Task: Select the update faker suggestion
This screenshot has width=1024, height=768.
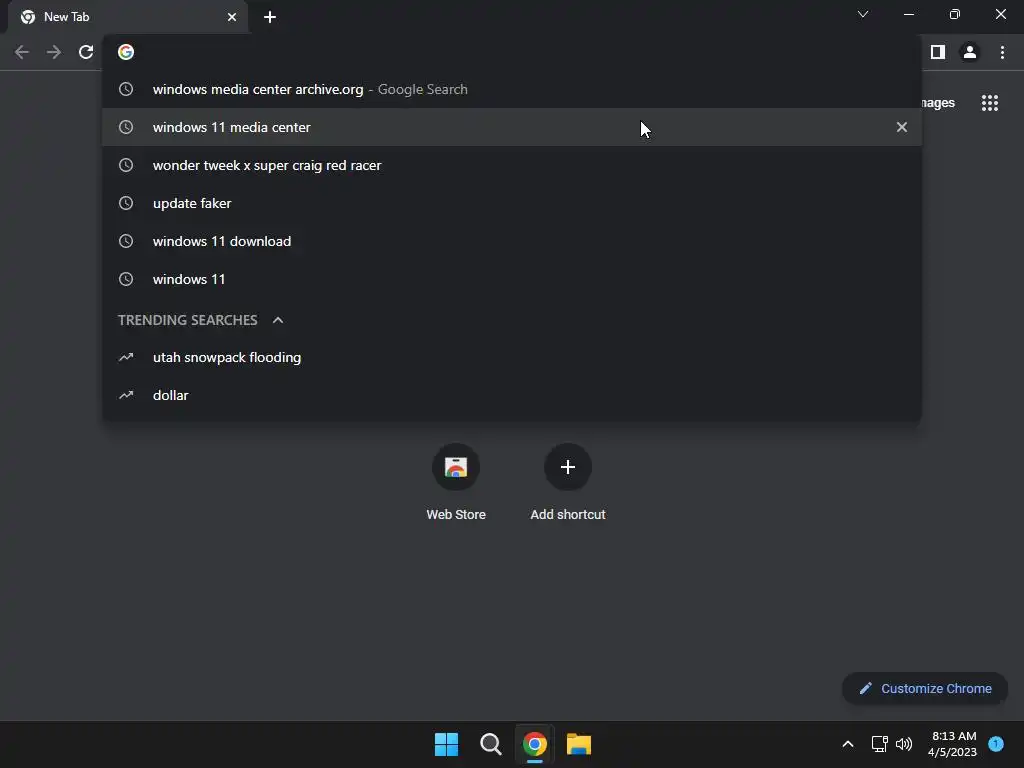Action: click(512, 203)
